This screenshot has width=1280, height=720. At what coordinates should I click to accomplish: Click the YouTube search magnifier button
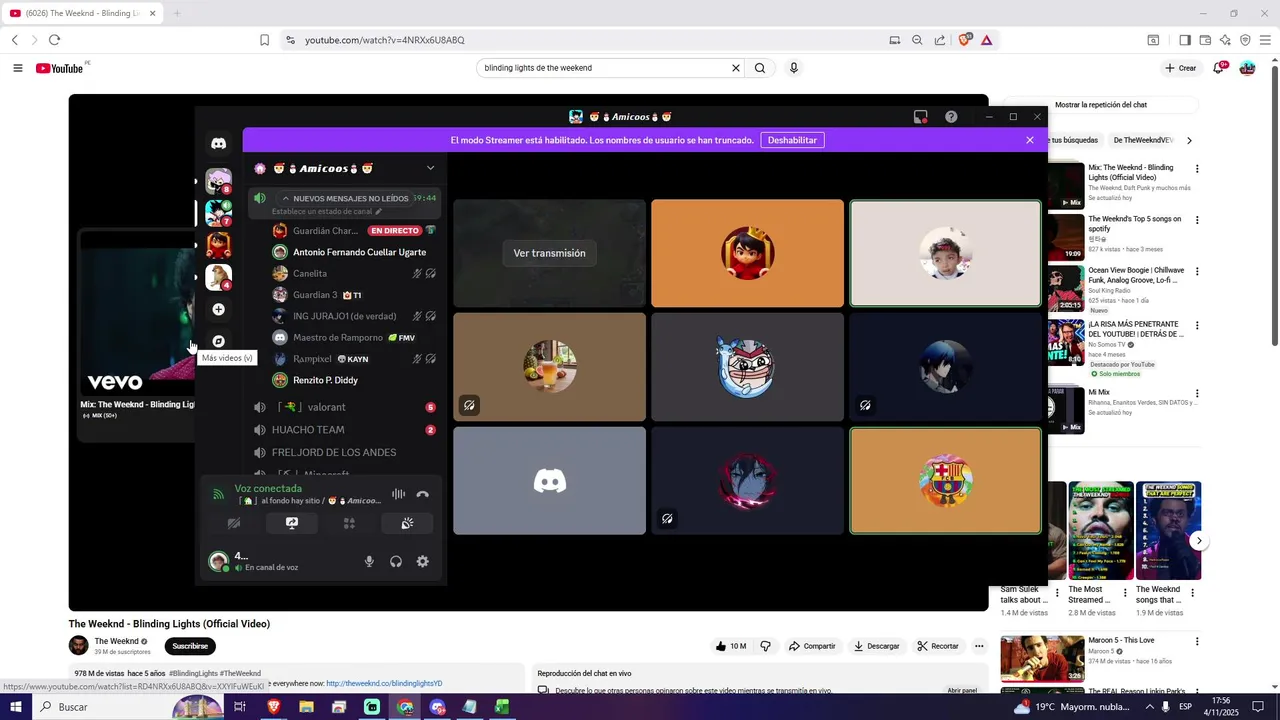[x=760, y=68]
